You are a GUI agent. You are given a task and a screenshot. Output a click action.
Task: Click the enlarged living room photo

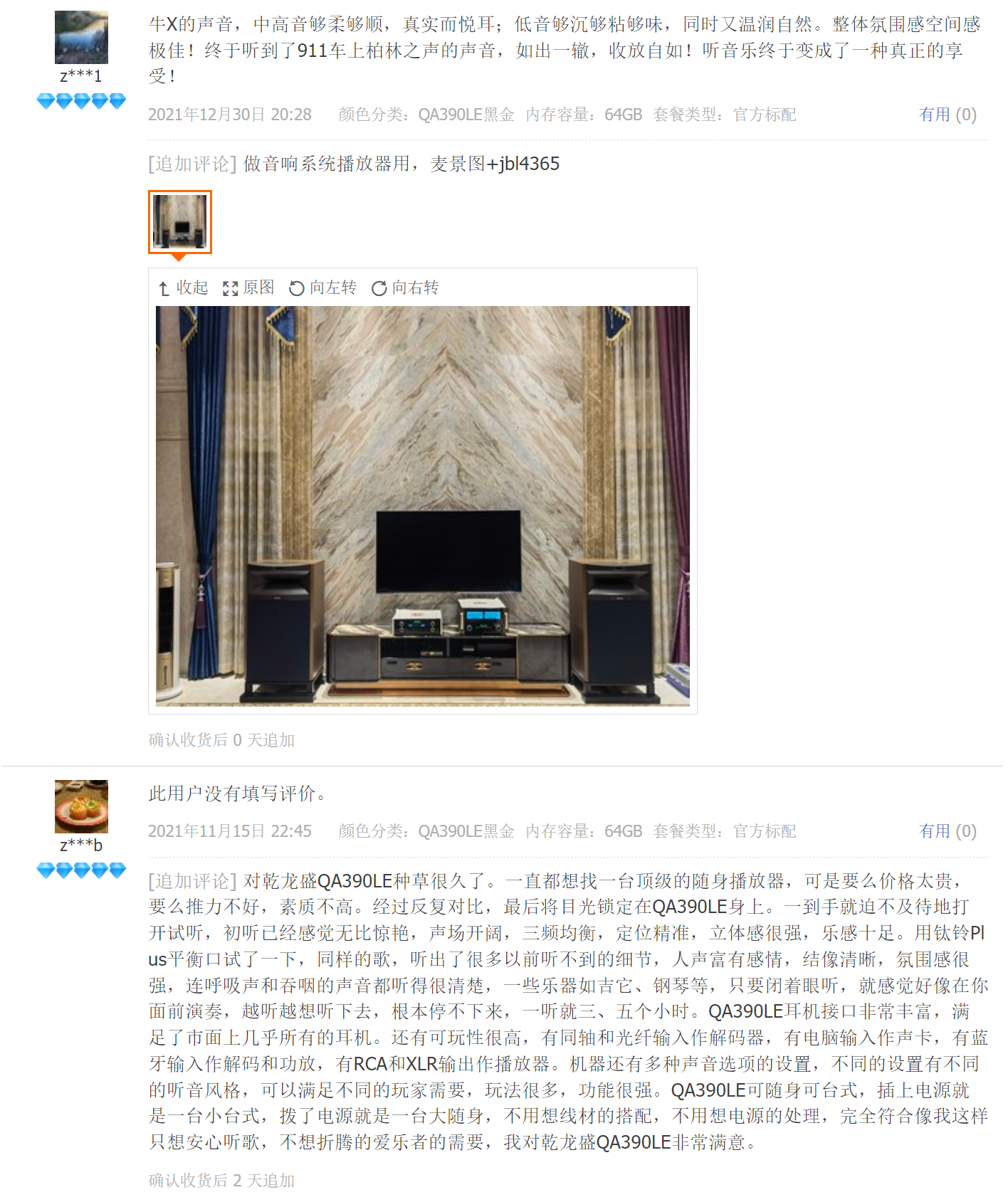click(x=423, y=506)
